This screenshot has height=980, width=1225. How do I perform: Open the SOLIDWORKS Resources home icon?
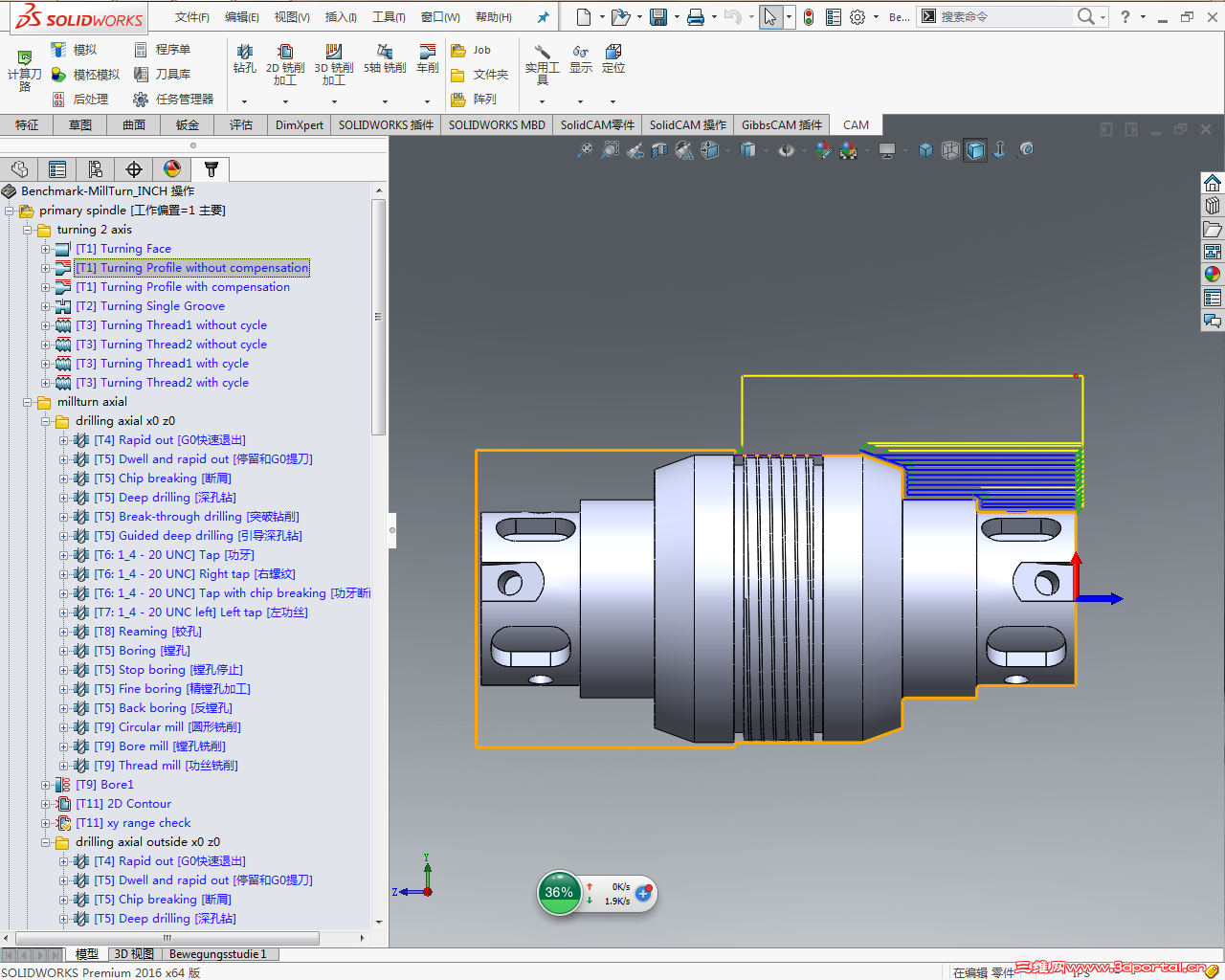pos(1213,183)
